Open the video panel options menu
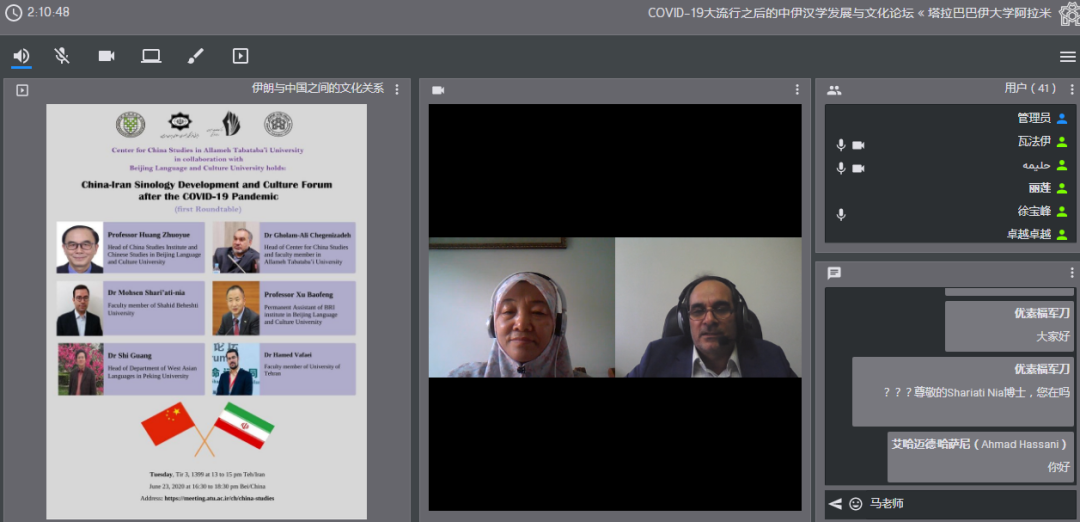This screenshot has width=1080, height=522. point(797,90)
